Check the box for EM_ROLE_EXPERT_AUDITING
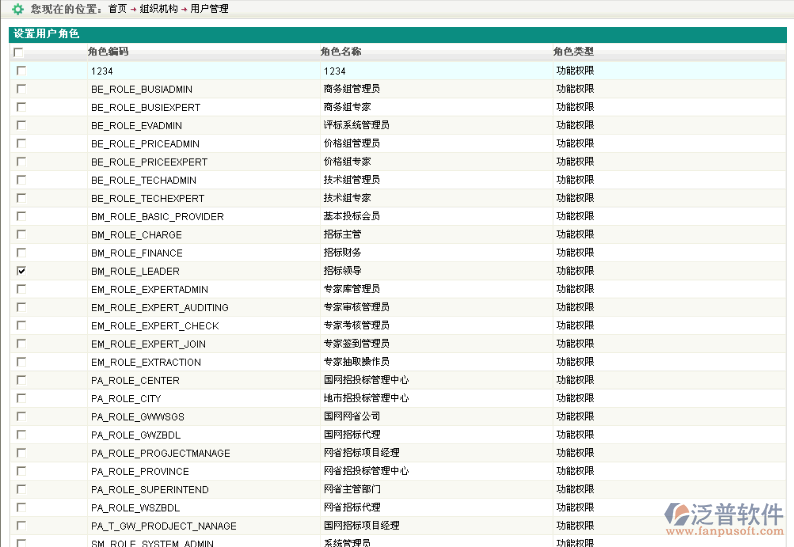 pyautogui.click(x=21, y=307)
